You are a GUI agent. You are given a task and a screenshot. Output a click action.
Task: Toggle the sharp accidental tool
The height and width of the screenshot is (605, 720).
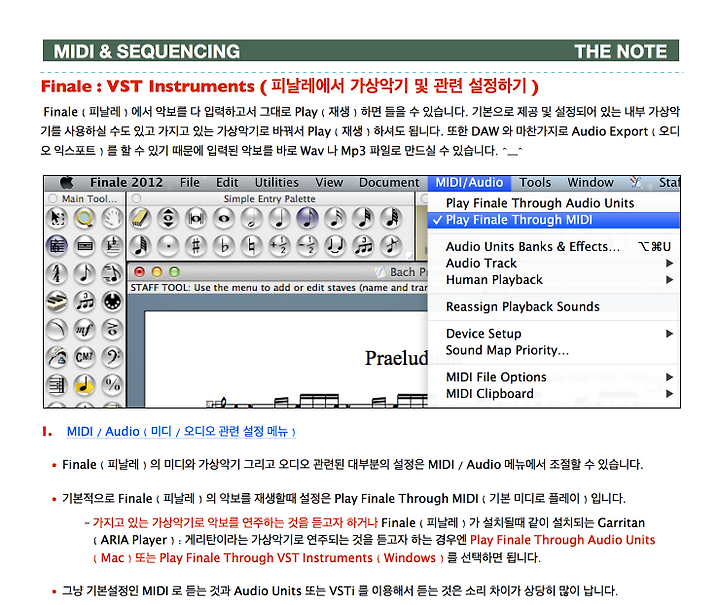[196, 246]
